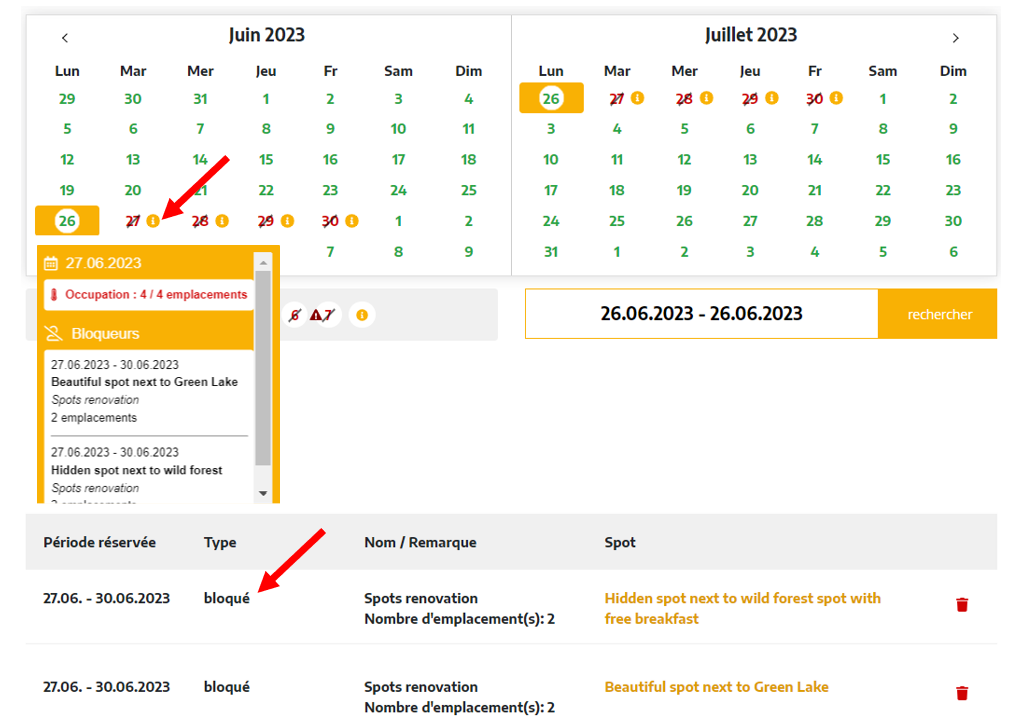The image size is (1010, 723).
Task: Click calendar icon in the 27.06.2023 popup header
Action: click(x=52, y=263)
